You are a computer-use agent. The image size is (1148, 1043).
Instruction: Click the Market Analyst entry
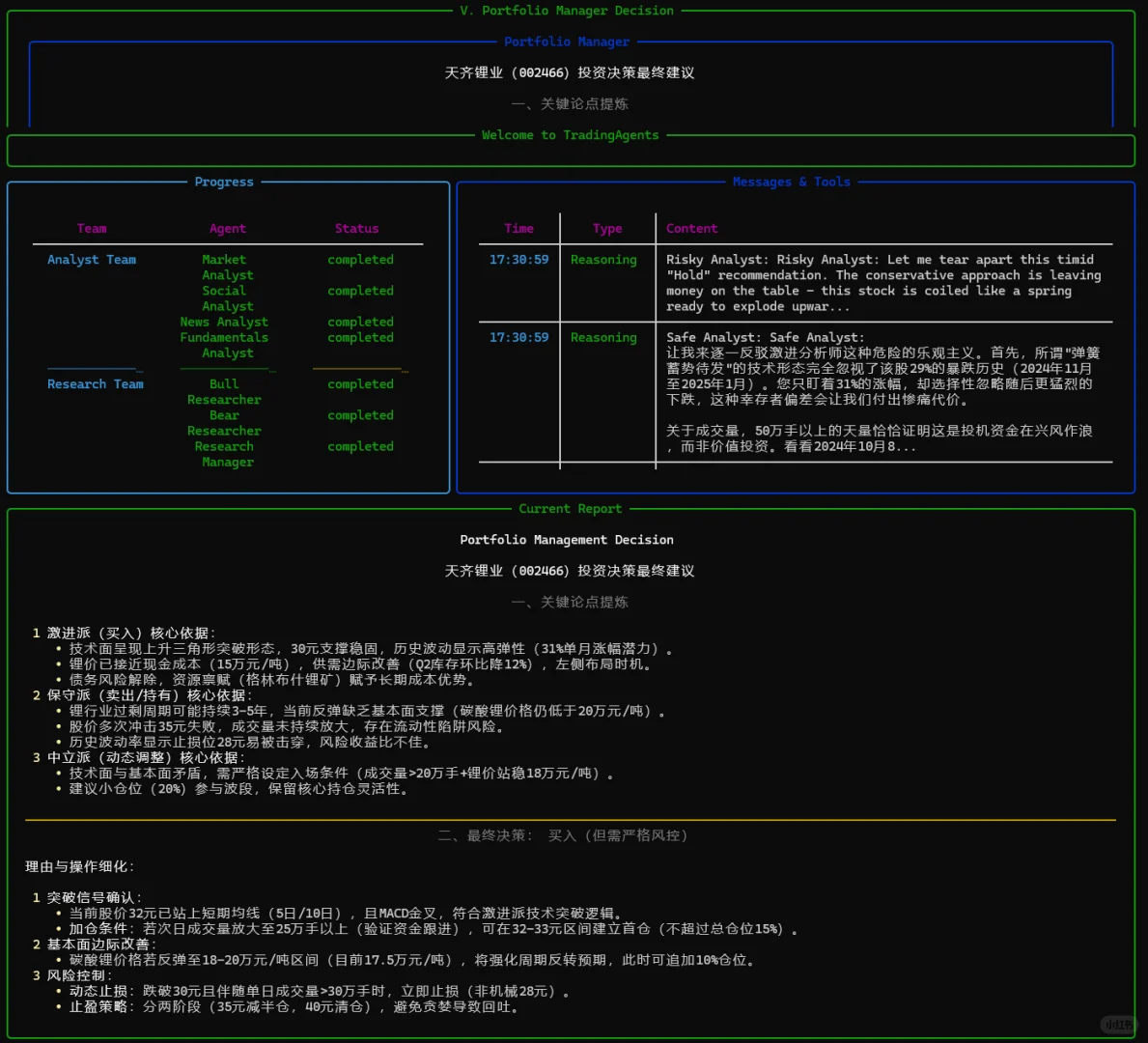click(x=224, y=267)
